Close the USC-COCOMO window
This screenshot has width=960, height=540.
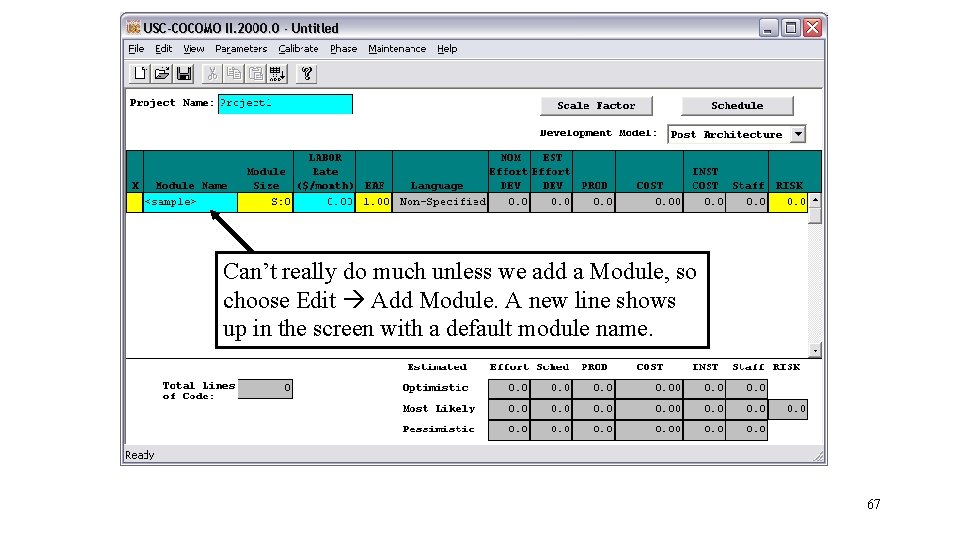[812, 28]
